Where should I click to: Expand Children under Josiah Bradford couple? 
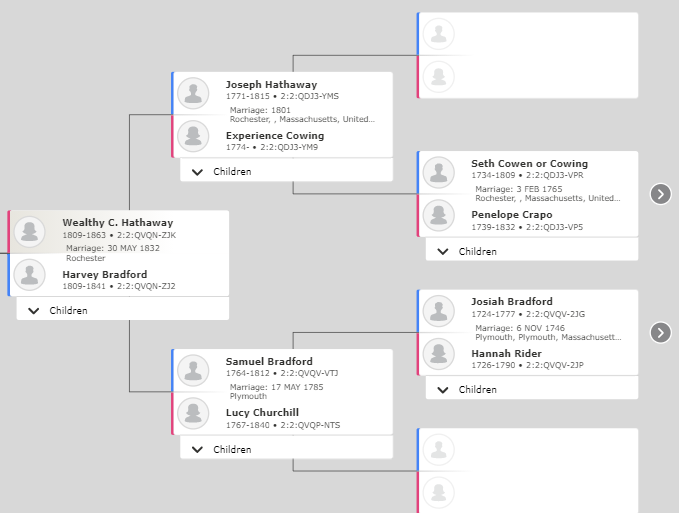[x=532, y=389]
